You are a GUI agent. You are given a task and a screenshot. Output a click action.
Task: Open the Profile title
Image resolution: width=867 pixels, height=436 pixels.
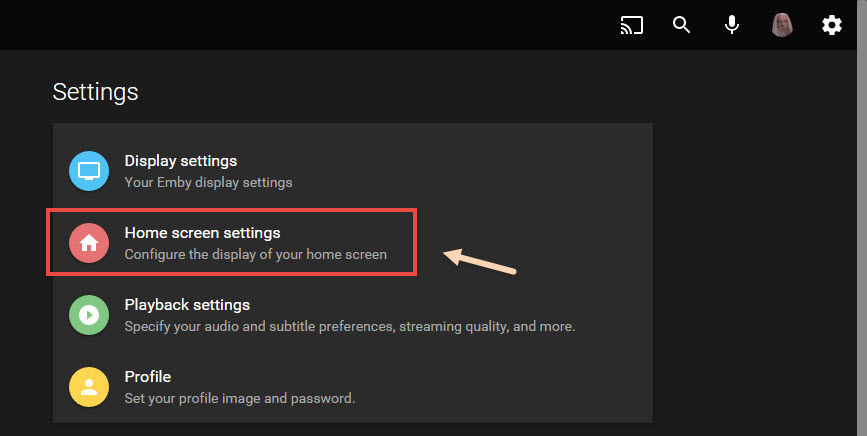(x=147, y=377)
